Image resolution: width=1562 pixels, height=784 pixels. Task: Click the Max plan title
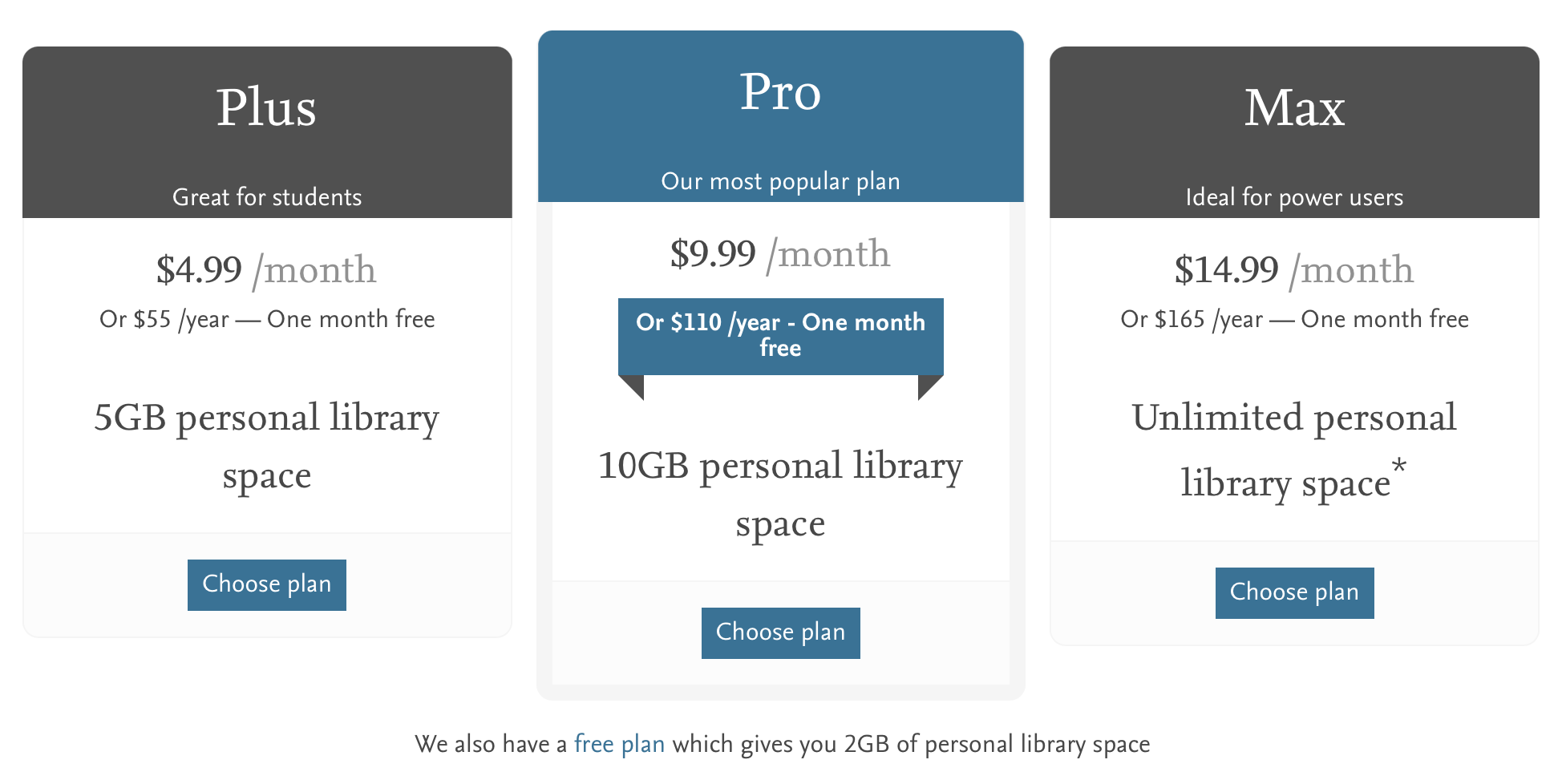tap(1294, 107)
